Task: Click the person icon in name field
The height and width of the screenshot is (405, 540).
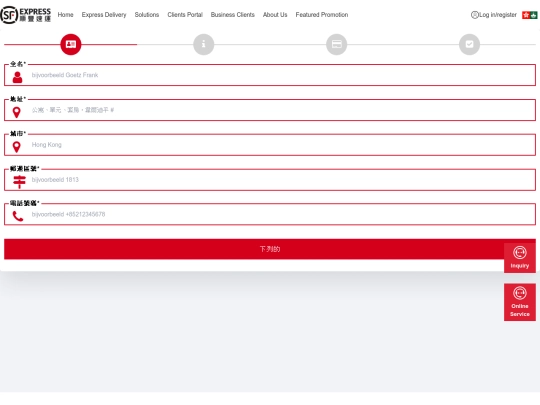Action: pos(17,77)
